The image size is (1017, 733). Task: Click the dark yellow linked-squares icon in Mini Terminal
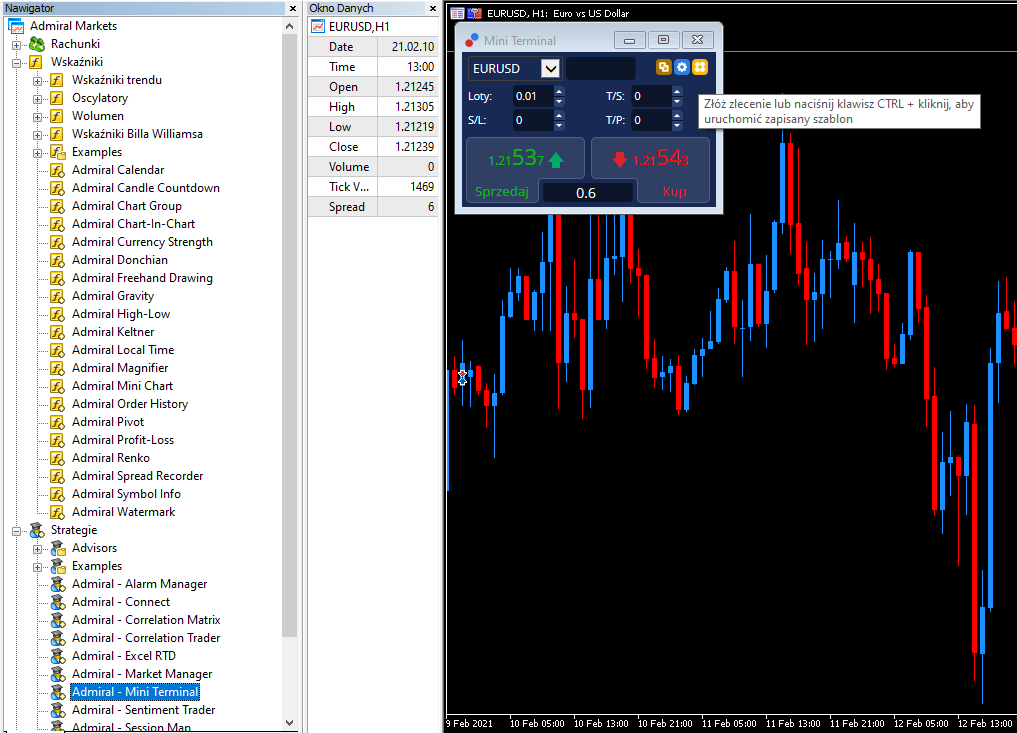click(x=664, y=67)
